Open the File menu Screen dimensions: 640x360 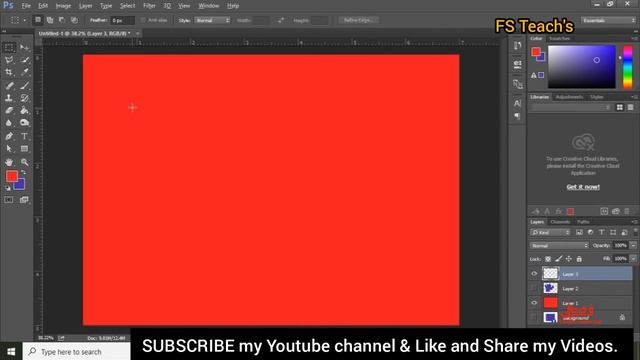[26, 6]
